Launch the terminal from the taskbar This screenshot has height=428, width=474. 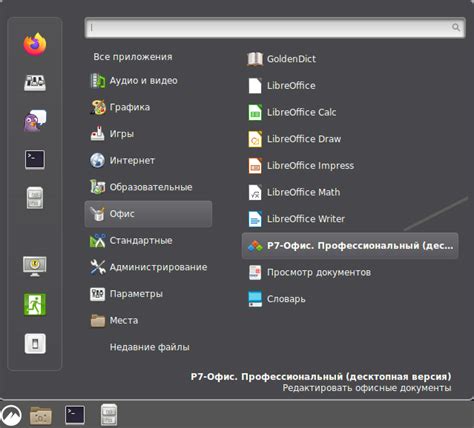point(75,415)
